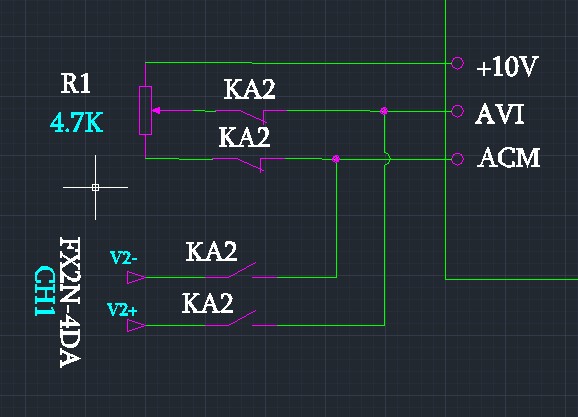Click the +10V terminal circle

point(457,63)
